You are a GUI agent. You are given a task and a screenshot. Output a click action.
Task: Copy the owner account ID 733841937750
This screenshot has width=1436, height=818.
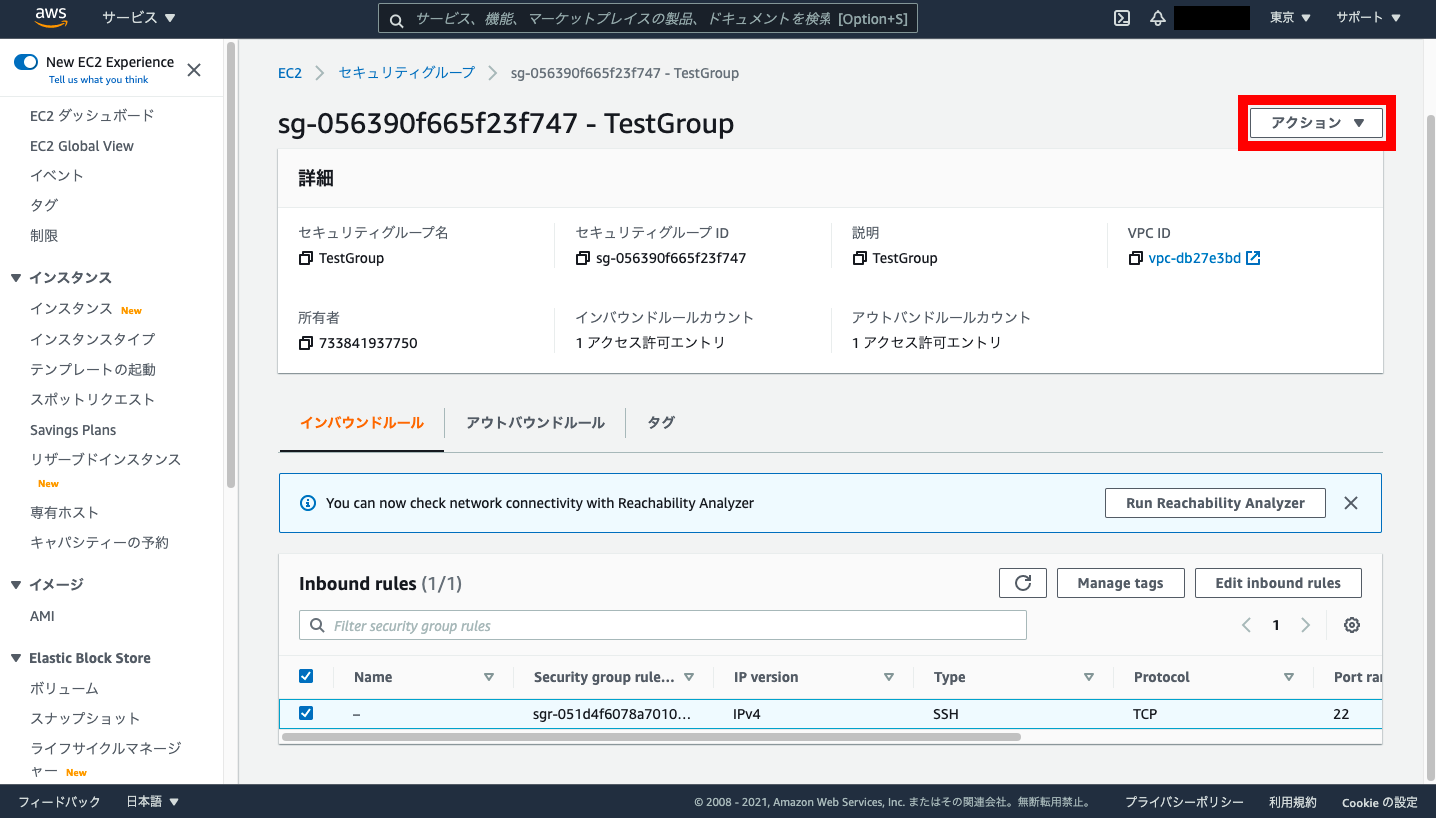(x=306, y=343)
